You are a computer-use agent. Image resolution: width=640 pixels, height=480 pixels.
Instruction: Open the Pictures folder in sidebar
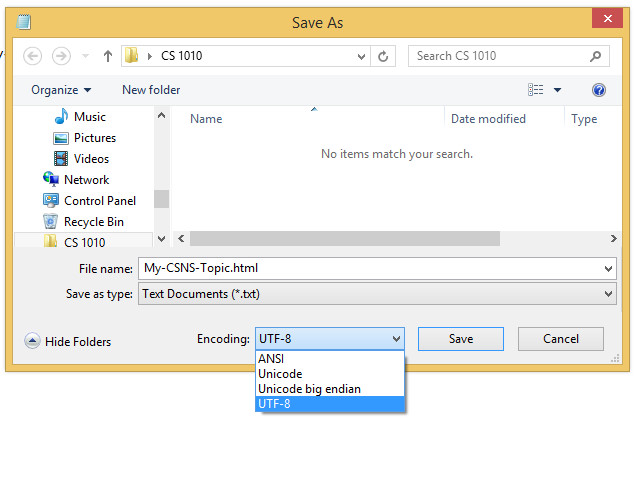point(94,138)
